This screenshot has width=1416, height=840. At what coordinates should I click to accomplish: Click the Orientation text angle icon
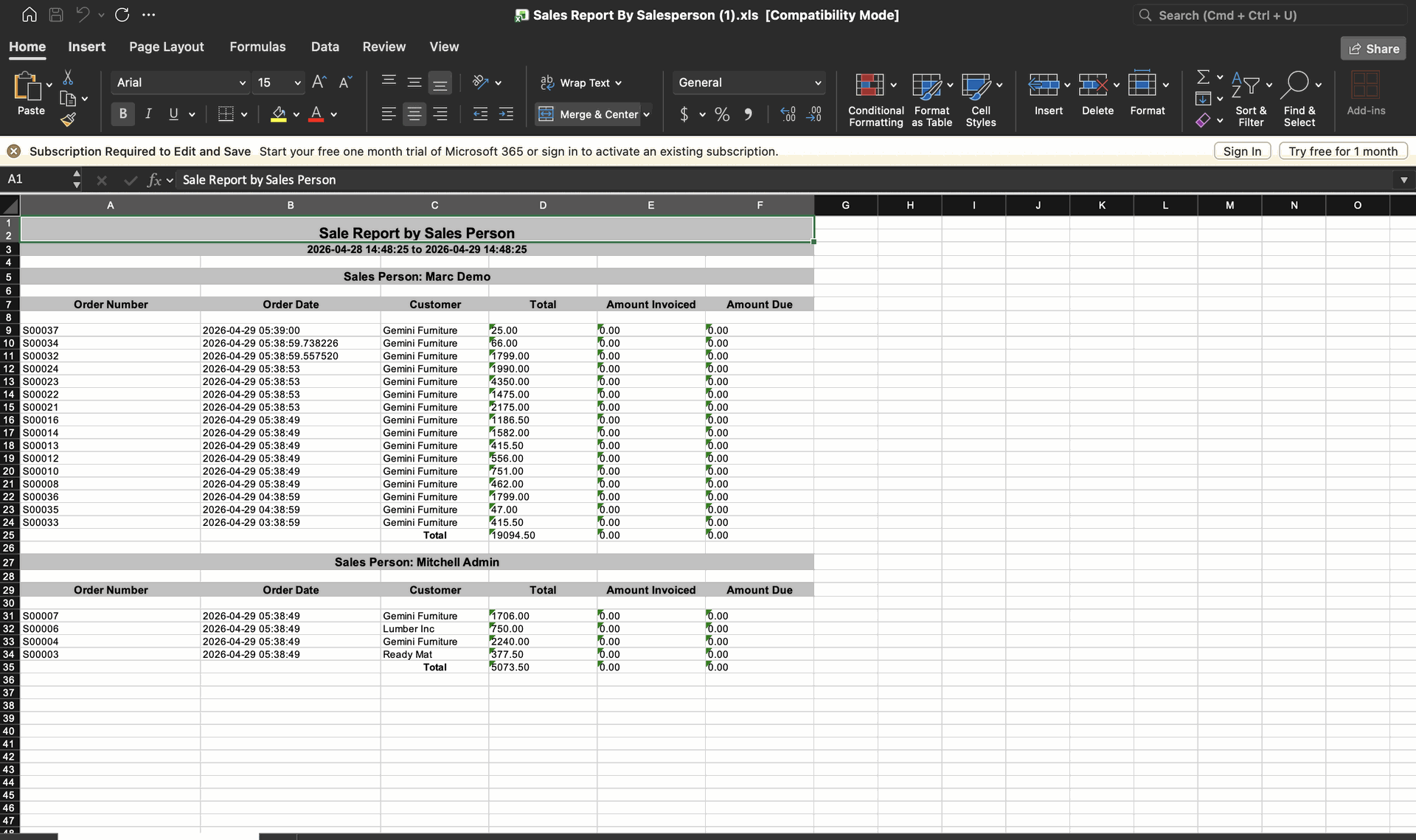pos(481,82)
